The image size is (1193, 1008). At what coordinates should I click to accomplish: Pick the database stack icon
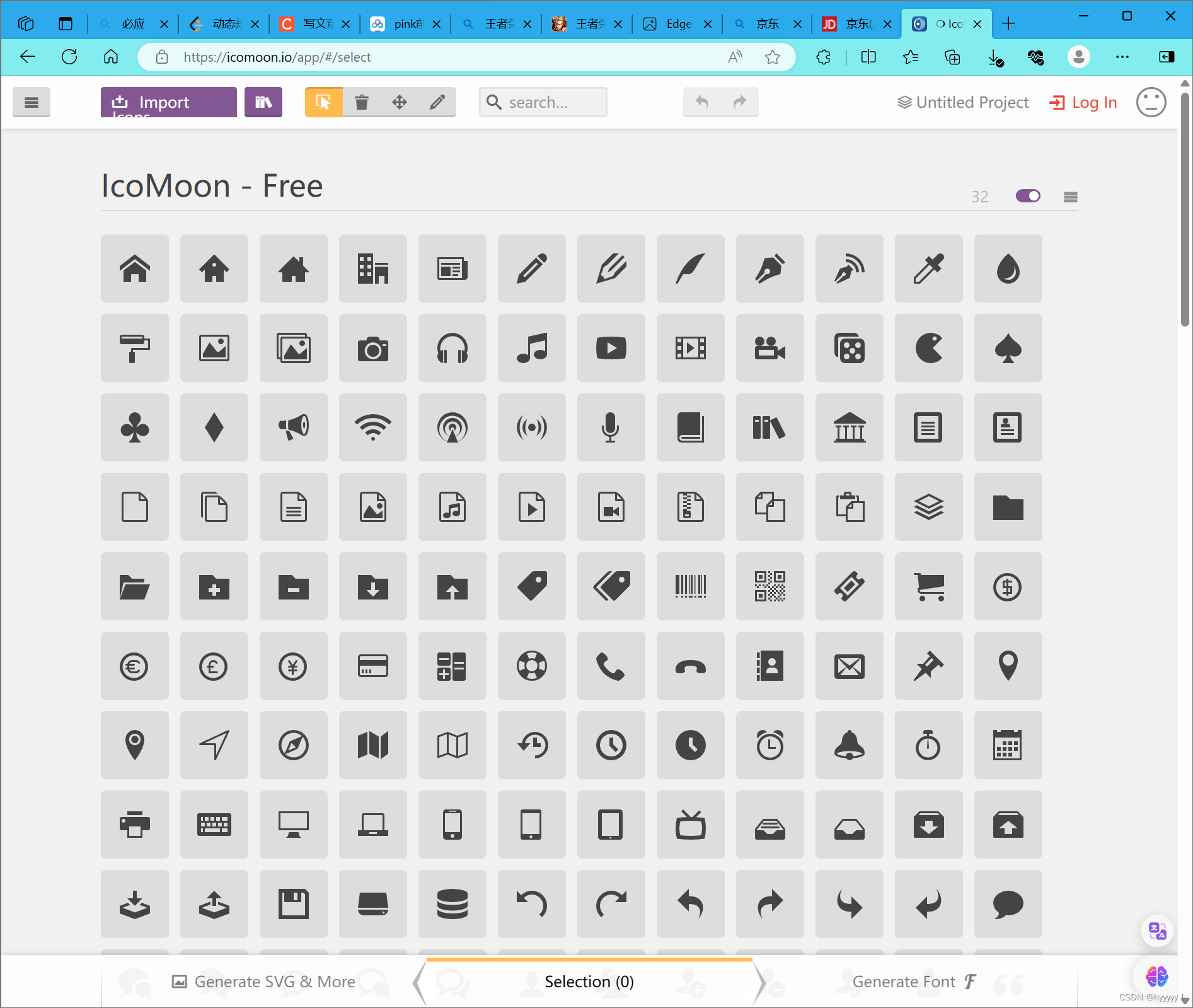point(452,904)
